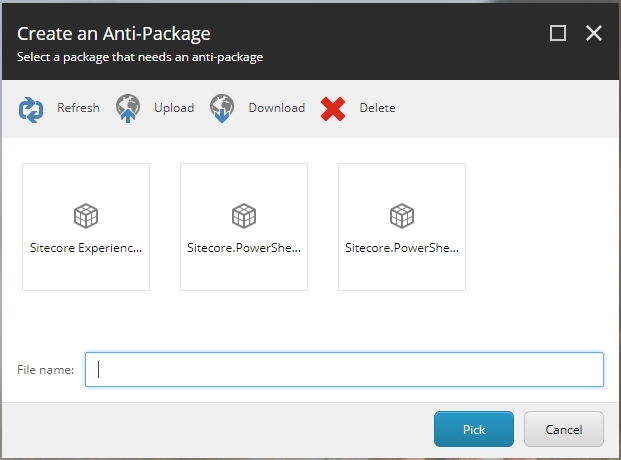Click the 'Sitecore Experienc...' package name
The height and width of the screenshot is (460, 621).
(x=86, y=247)
